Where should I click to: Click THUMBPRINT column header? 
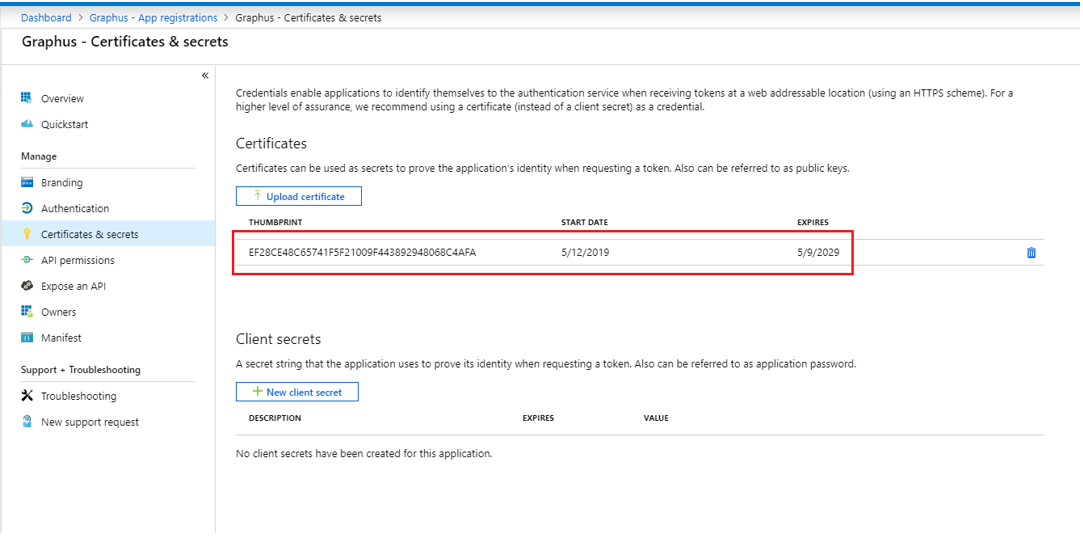coord(276,222)
